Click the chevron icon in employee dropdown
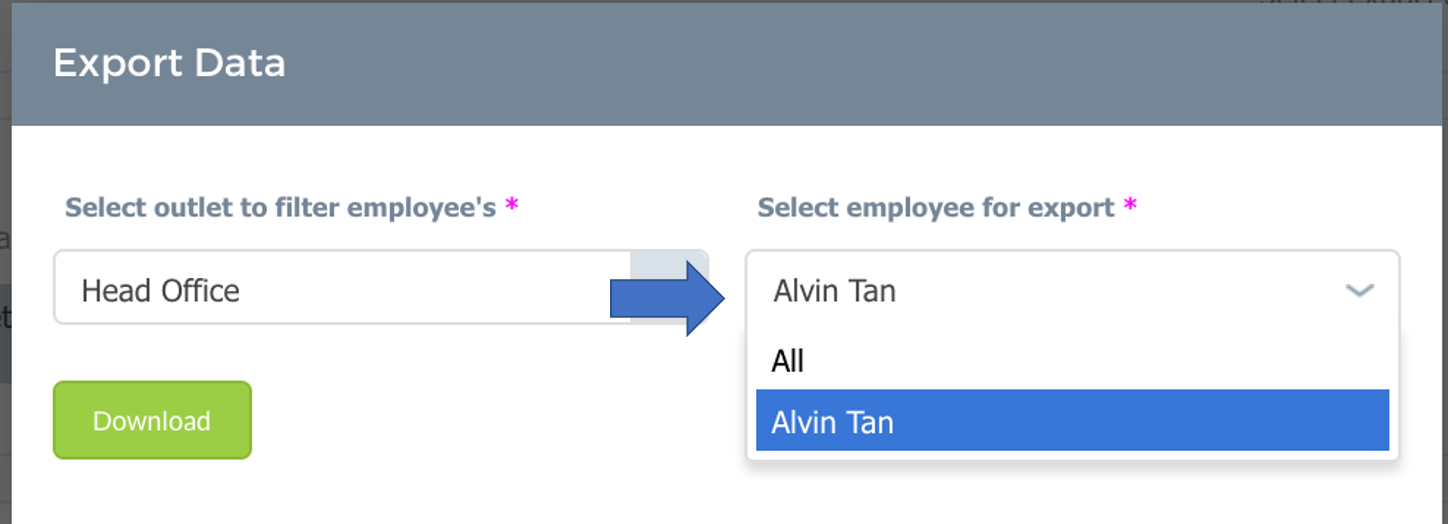Viewport: 1448px width, 524px height. click(x=1359, y=291)
